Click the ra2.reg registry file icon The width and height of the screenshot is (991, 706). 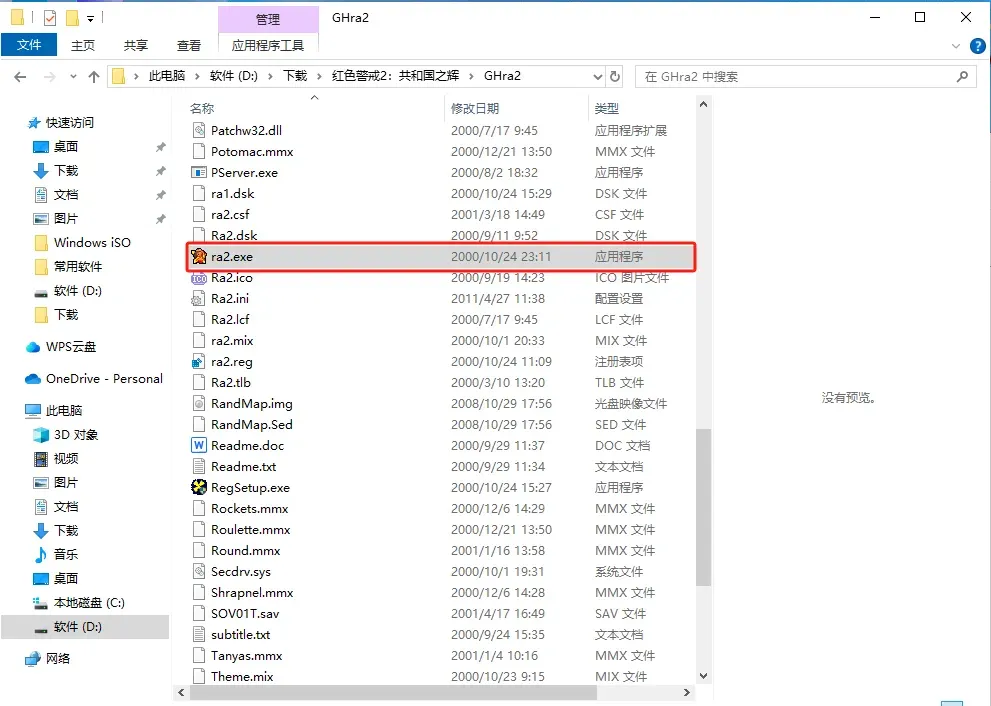[x=199, y=362]
